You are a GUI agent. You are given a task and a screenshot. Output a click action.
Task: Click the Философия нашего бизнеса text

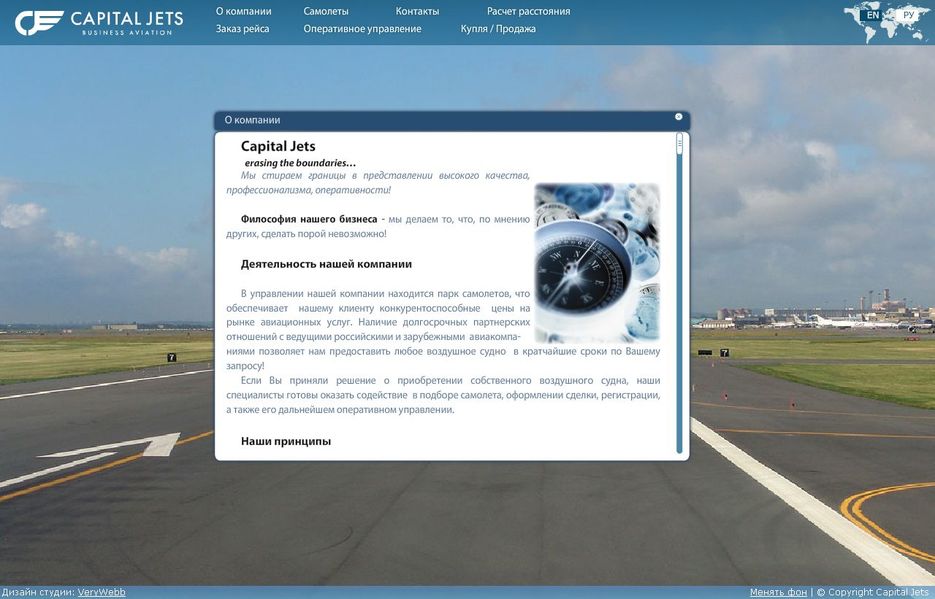pos(309,219)
